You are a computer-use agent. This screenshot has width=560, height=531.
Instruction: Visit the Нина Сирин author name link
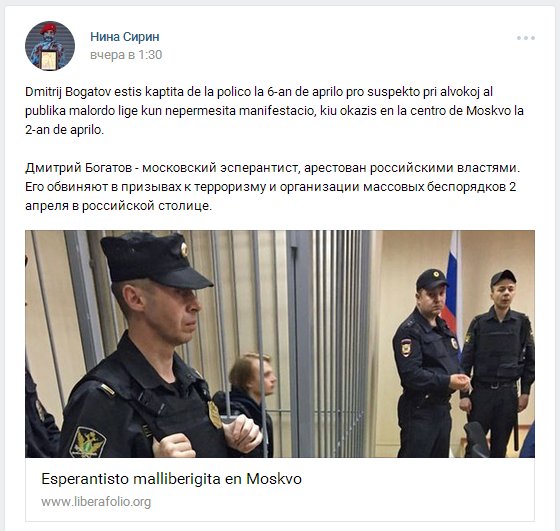125,36
